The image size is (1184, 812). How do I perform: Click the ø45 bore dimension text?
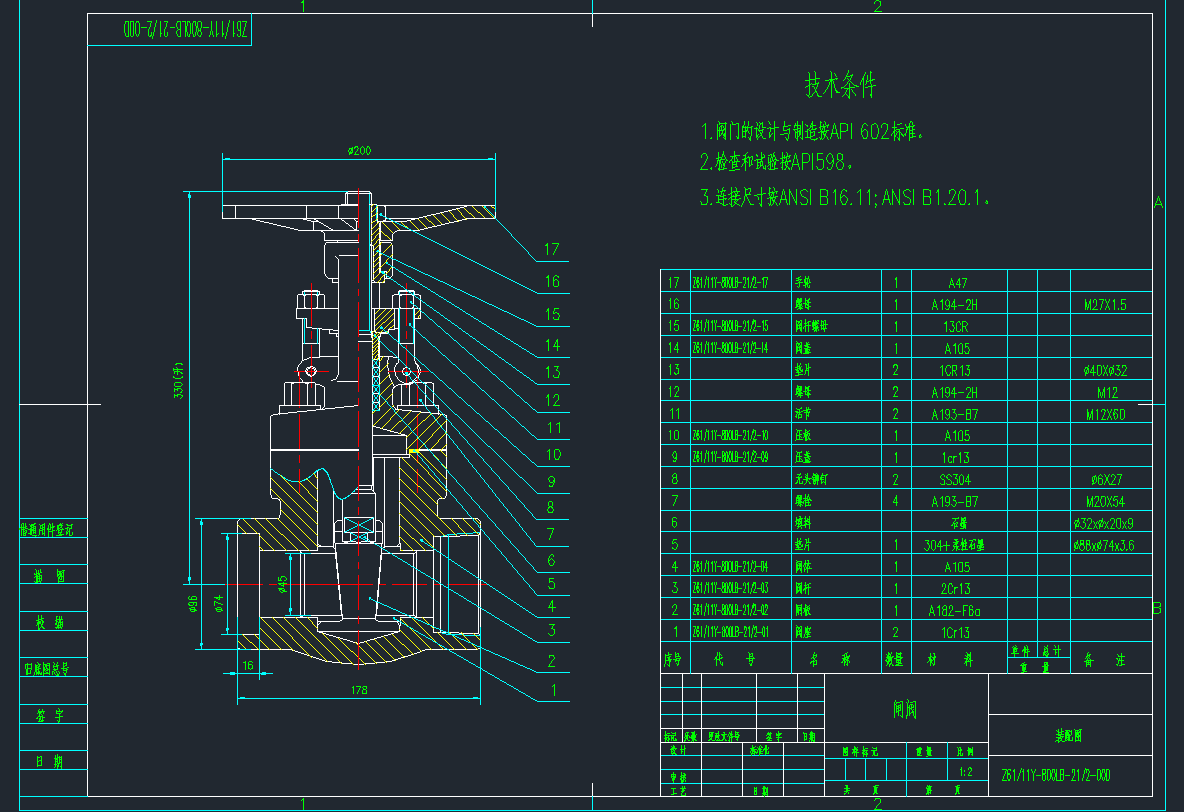pos(283,584)
